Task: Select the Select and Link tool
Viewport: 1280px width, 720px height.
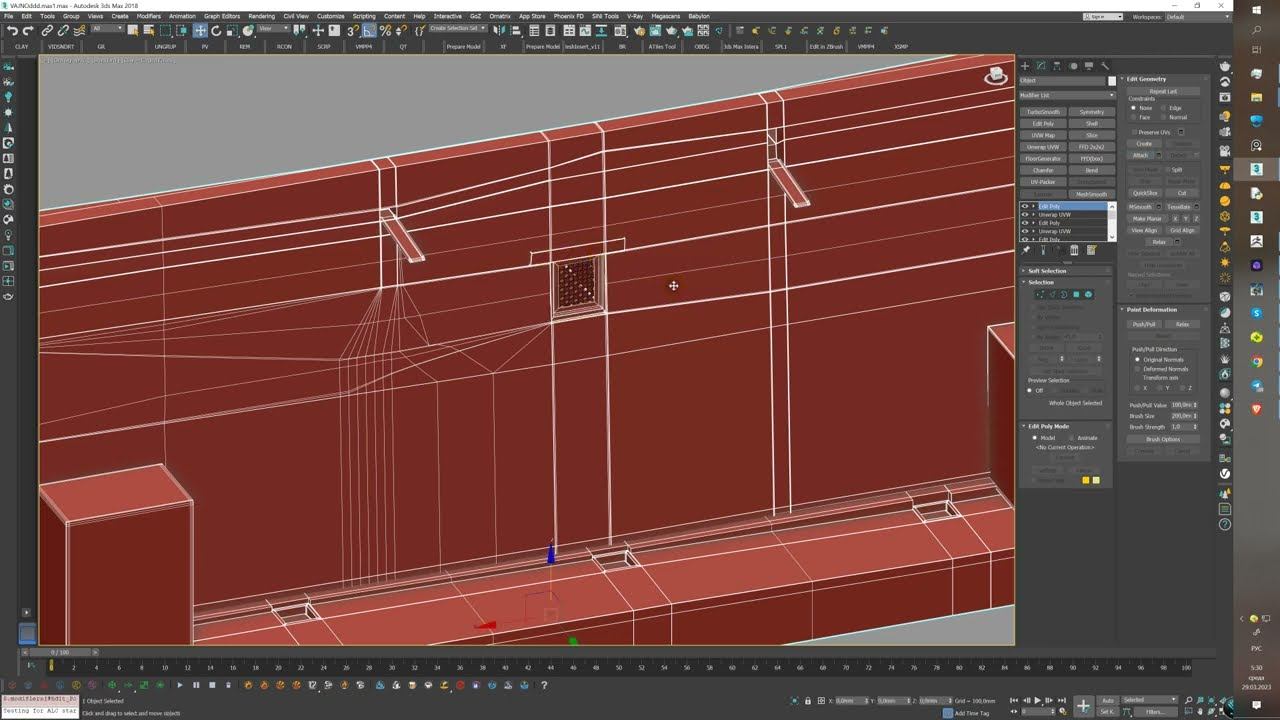Action: pos(46,31)
